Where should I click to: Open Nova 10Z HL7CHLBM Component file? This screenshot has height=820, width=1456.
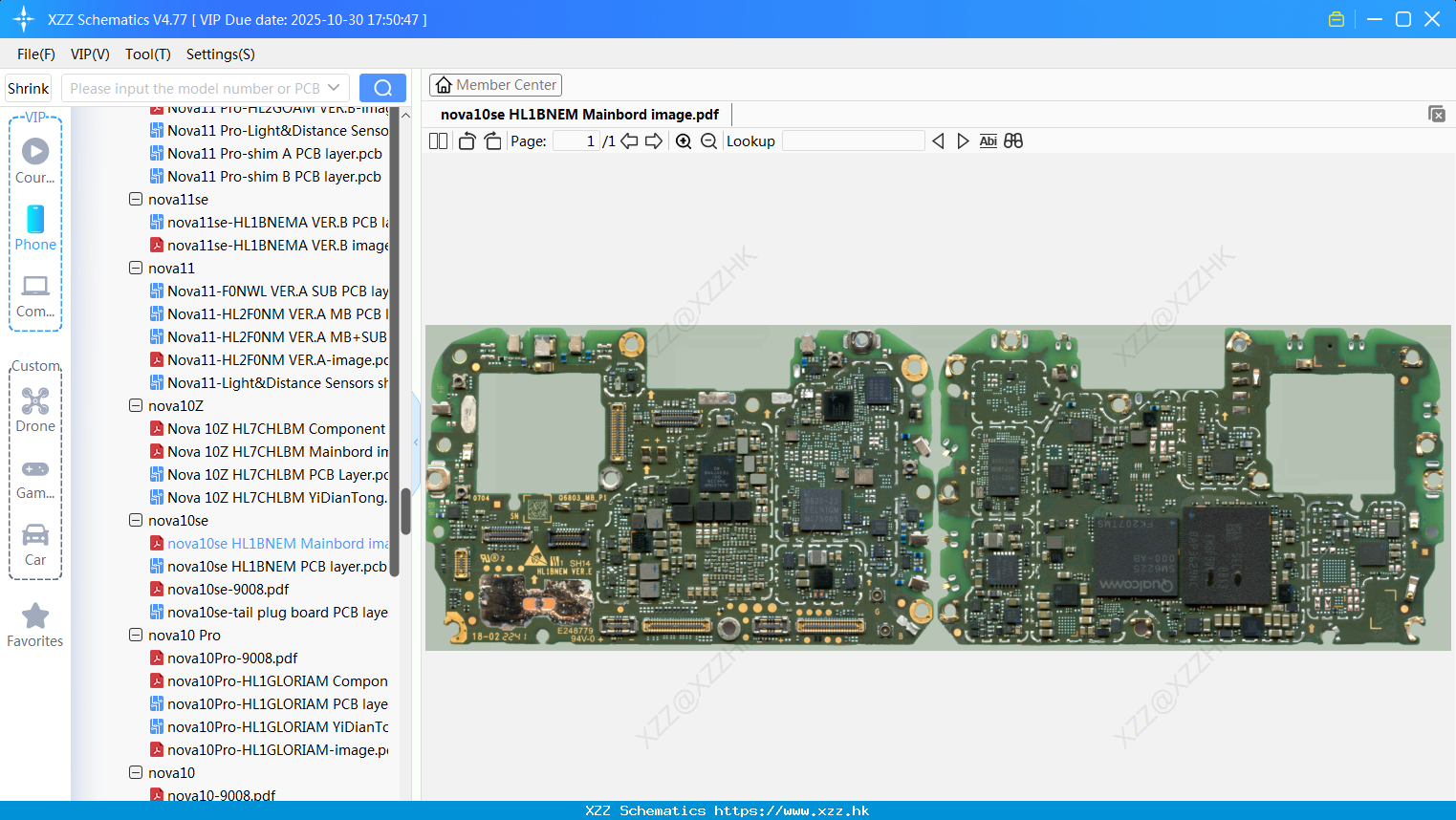click(276, 428)
